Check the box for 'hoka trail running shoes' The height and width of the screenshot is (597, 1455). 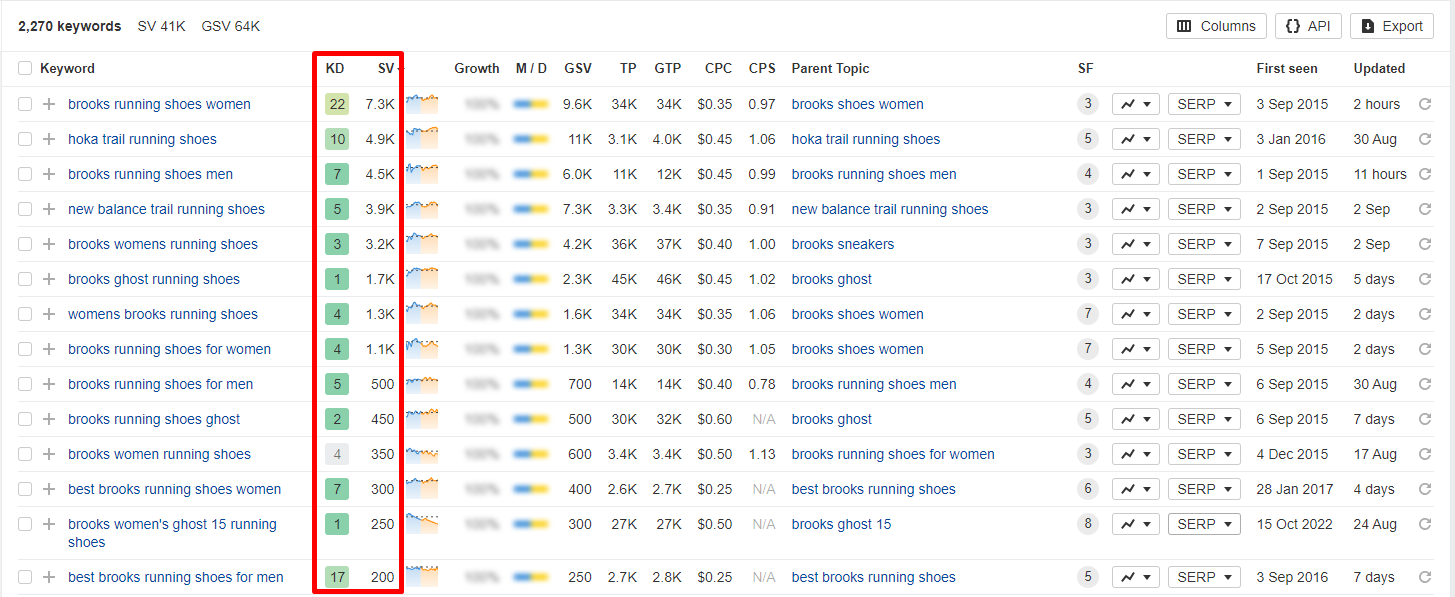(x=25, y=139)
